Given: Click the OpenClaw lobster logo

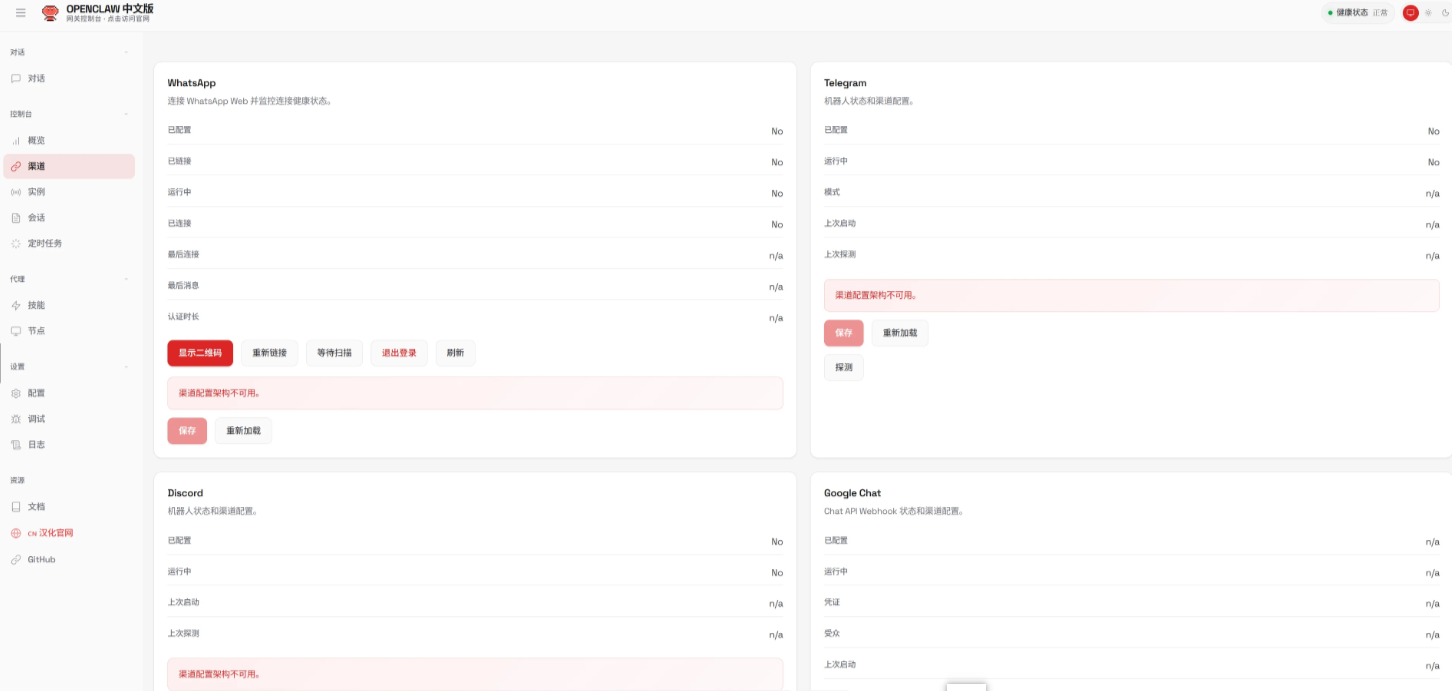Looking at the screenshot, I should 50,13.
